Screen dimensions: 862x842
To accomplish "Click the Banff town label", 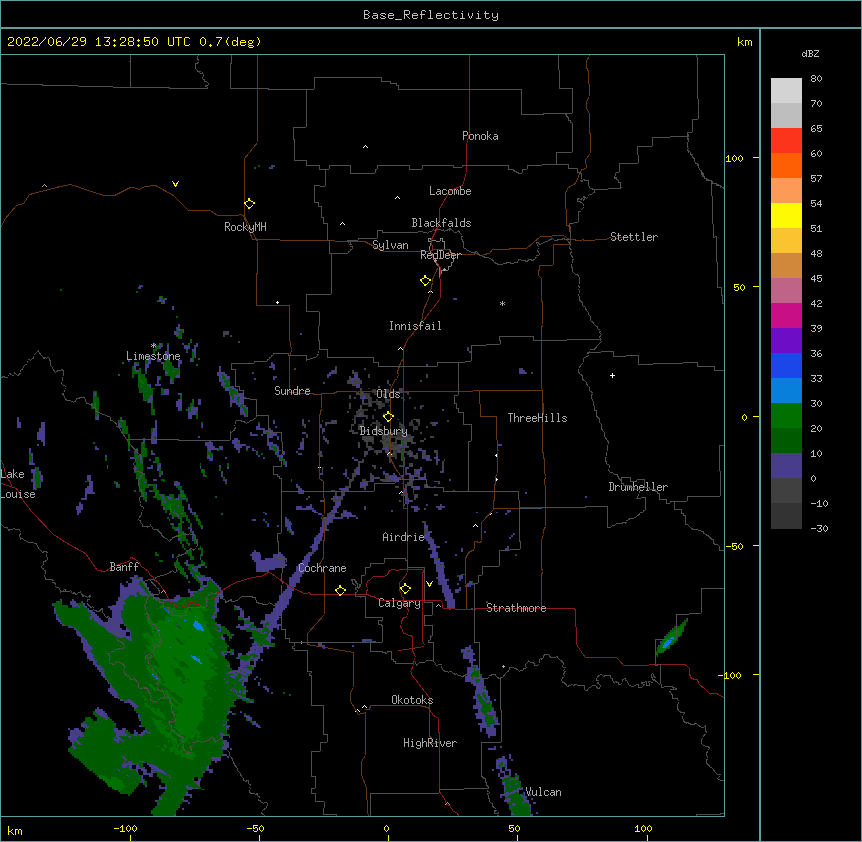I will click(124, 567).
